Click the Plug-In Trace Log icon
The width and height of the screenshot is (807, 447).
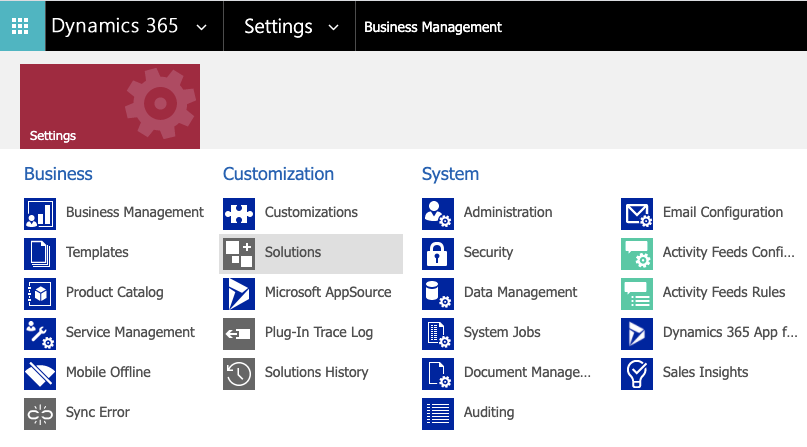[239, 334]
